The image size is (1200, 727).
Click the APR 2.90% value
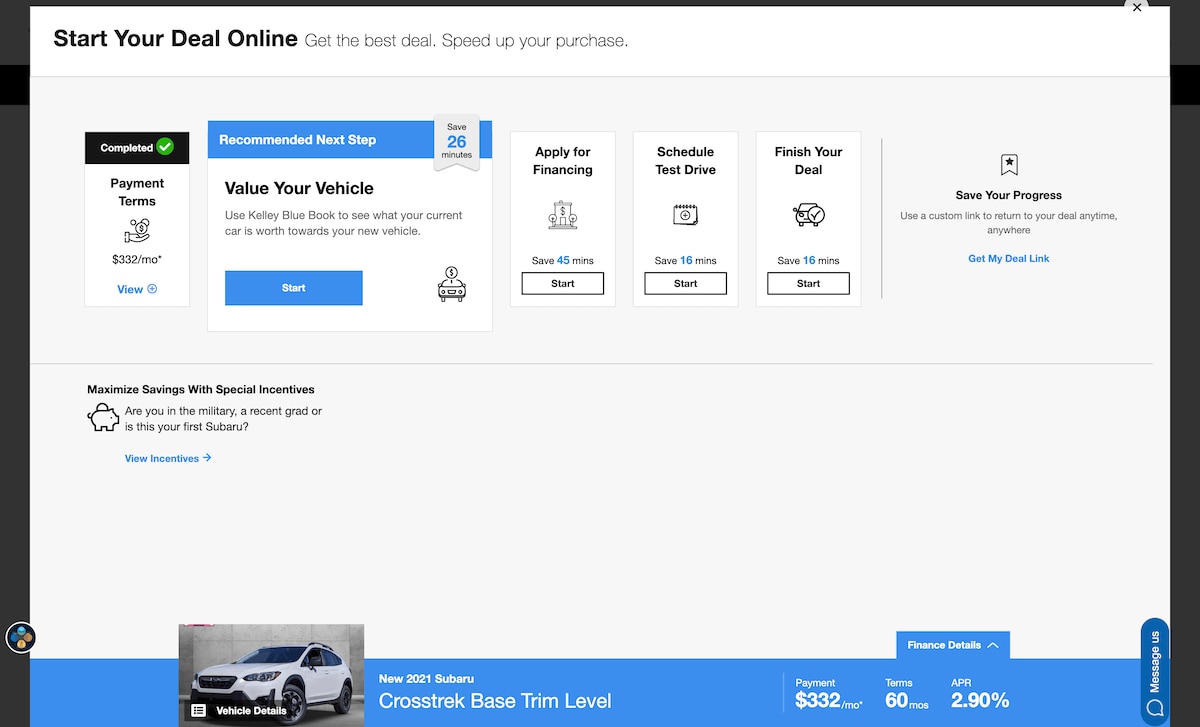tap(980, 700)
